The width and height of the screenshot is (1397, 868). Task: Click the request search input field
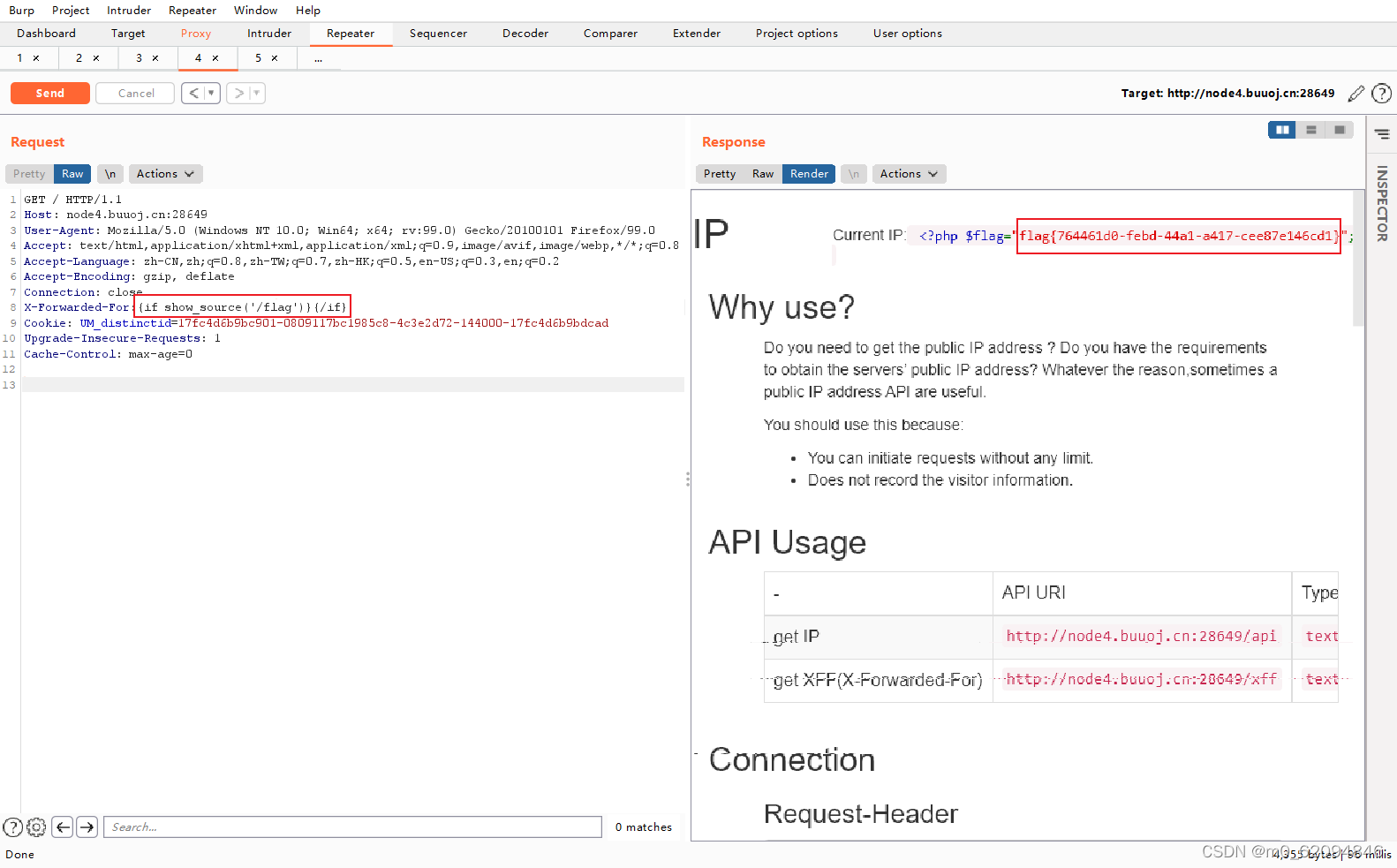pos(352,827)
